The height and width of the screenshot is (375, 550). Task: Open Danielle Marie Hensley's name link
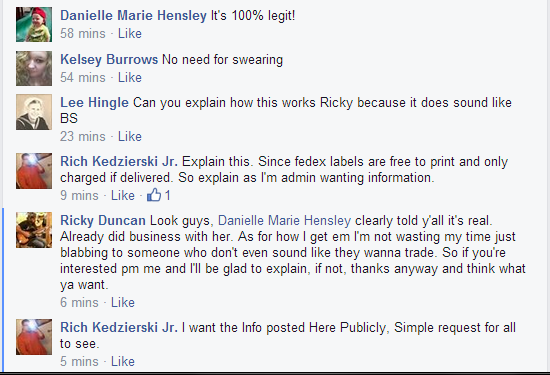[133, 15]
